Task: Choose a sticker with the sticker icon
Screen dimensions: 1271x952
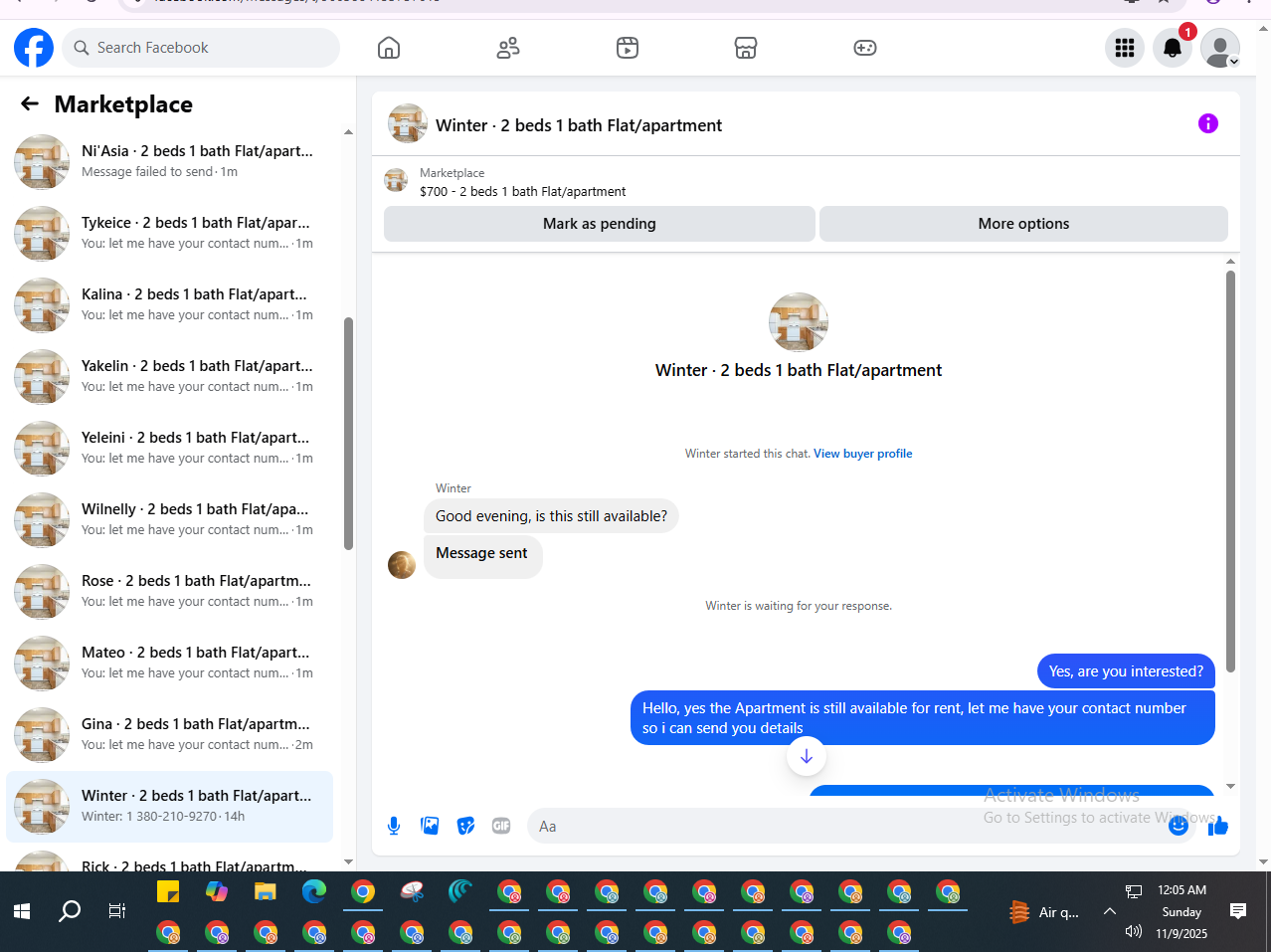Action: tap(465, 826)
